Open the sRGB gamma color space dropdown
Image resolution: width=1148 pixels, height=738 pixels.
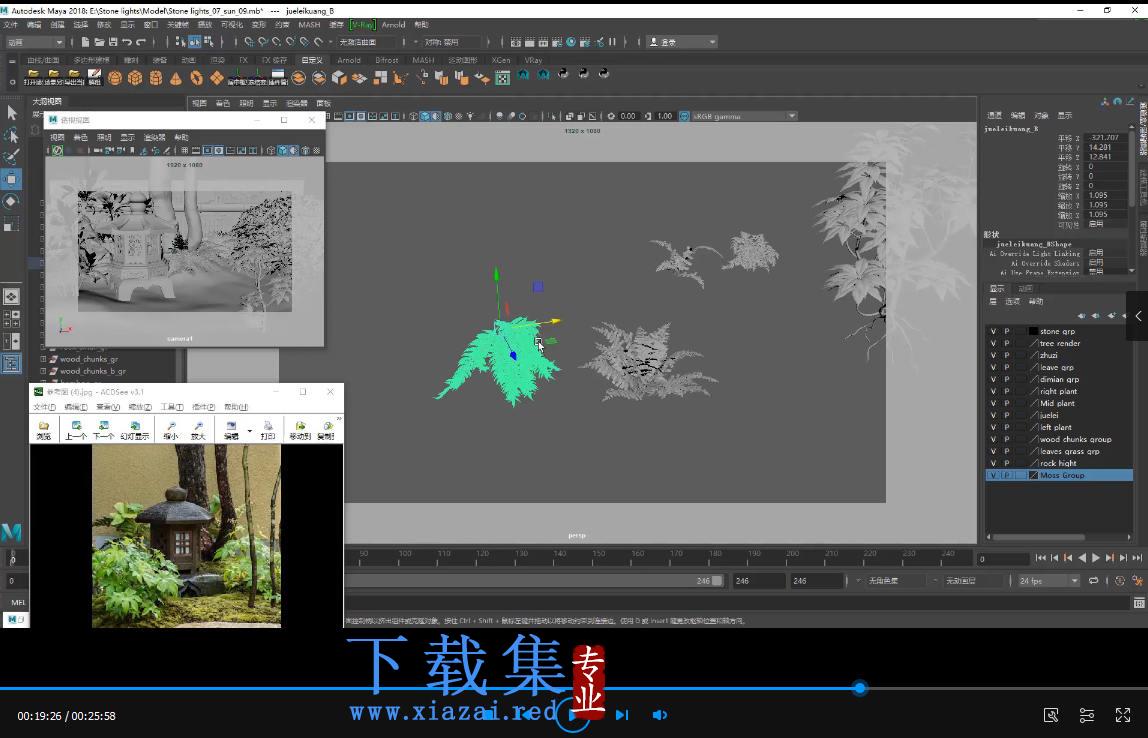[x=745, y=116]
